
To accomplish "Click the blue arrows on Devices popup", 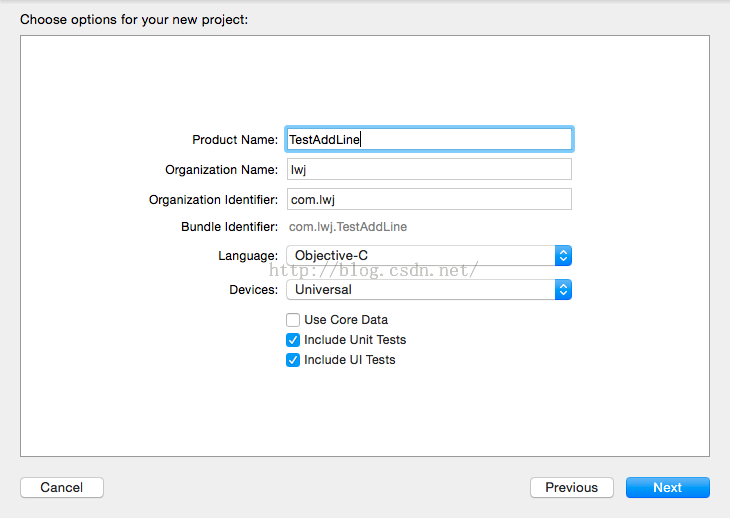I will point(564,290).
